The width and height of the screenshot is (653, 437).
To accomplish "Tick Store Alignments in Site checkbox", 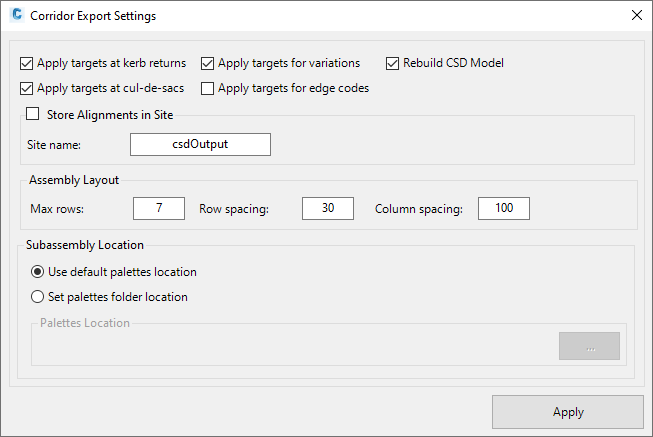I will coord(32,114).
